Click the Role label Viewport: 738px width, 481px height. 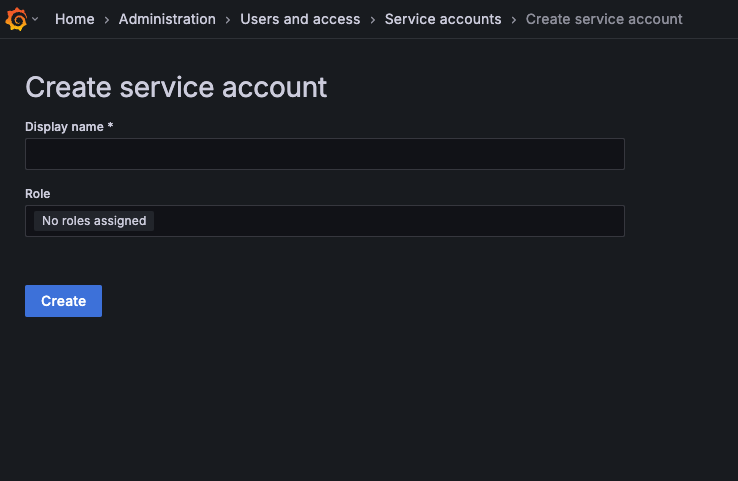pos(38,194)
